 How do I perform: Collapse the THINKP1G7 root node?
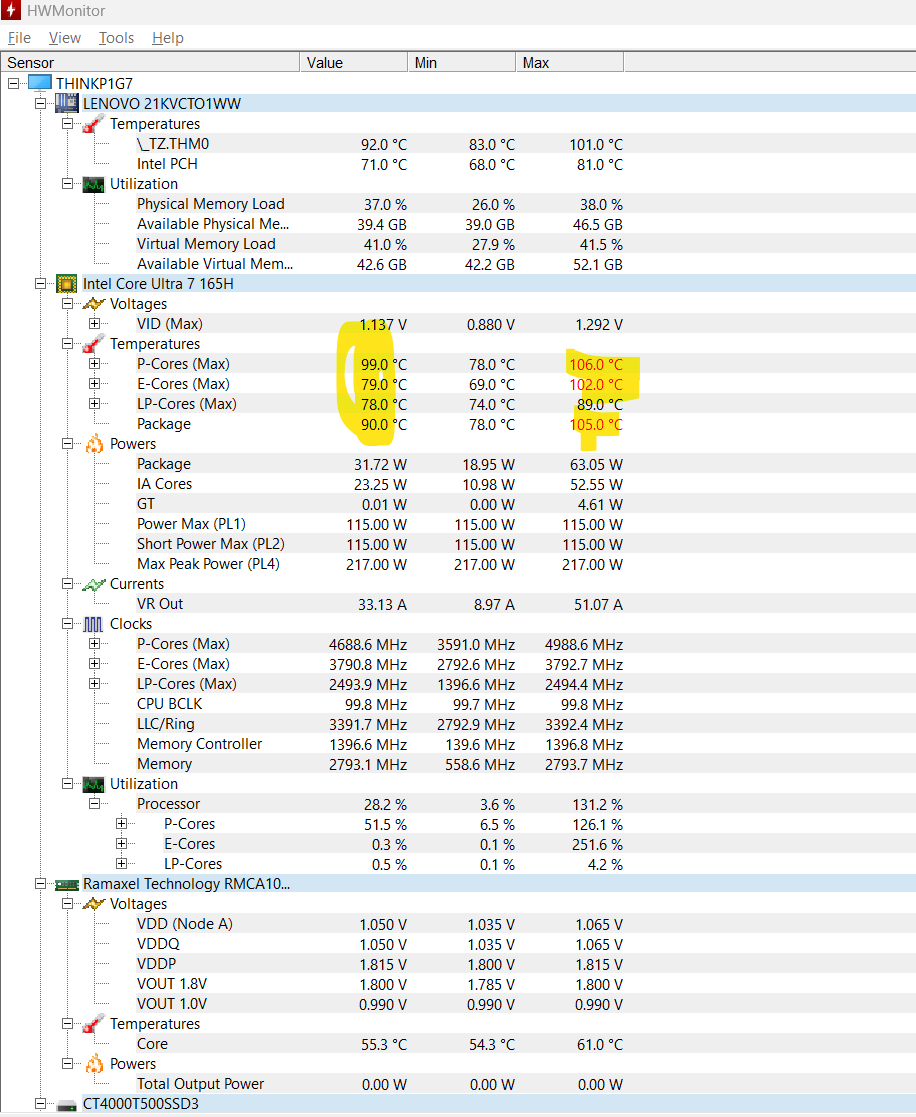point(13,84)
